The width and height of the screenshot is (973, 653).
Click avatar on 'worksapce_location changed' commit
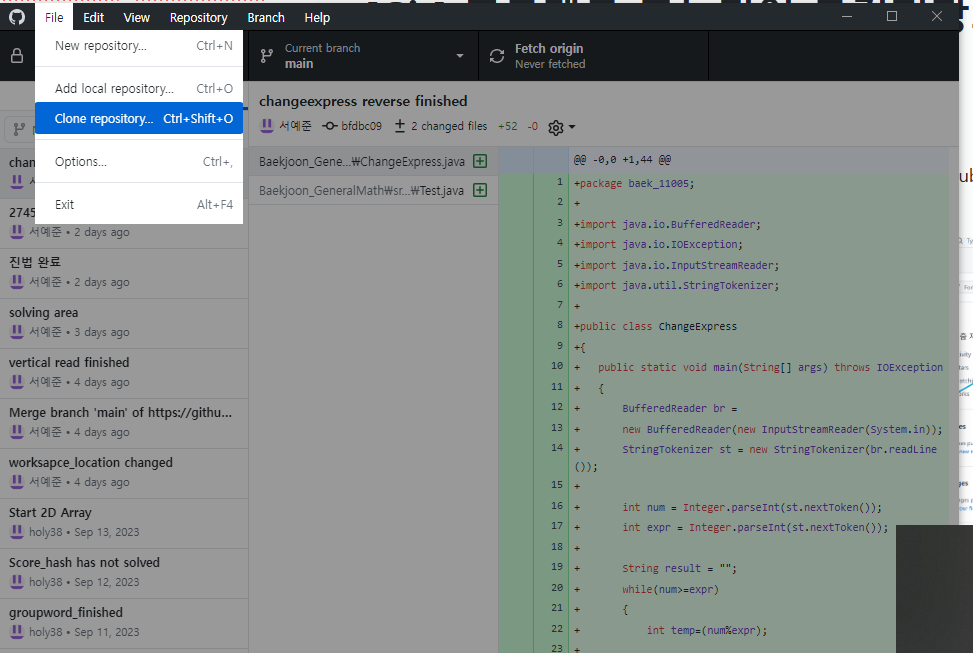click(17, 482)
